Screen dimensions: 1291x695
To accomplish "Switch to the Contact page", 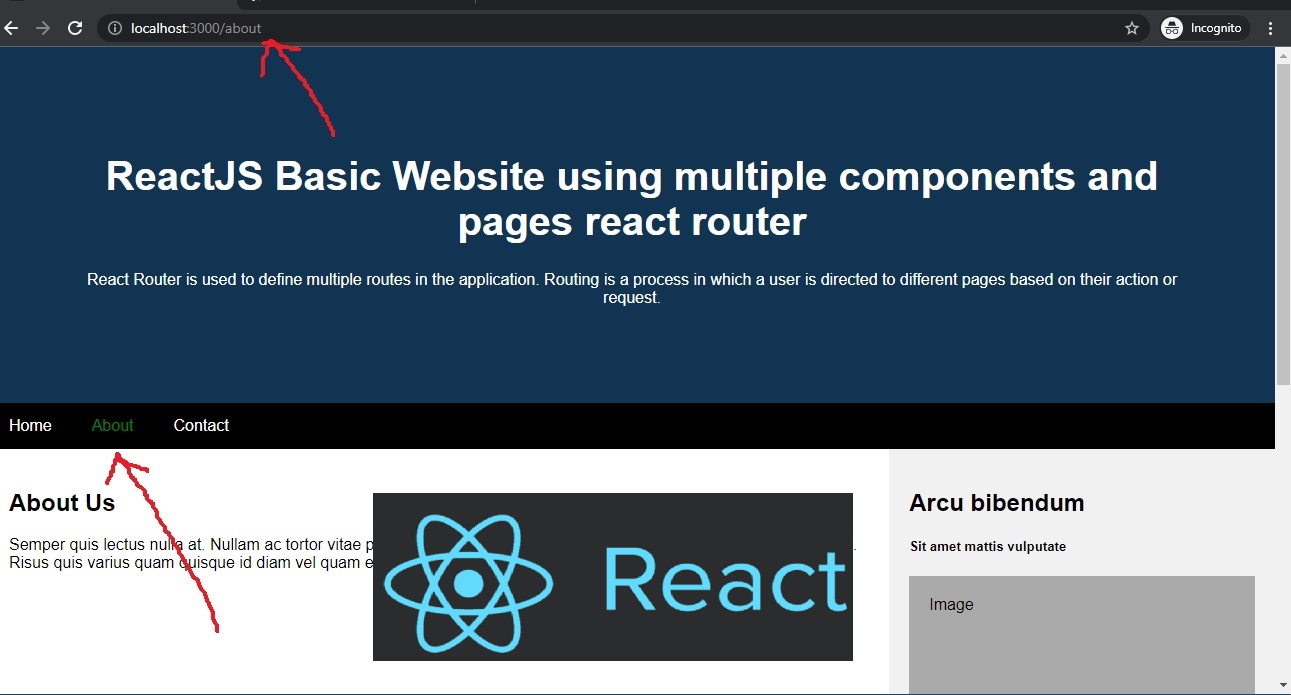I will pyautogui.click(x=201, y=425).
